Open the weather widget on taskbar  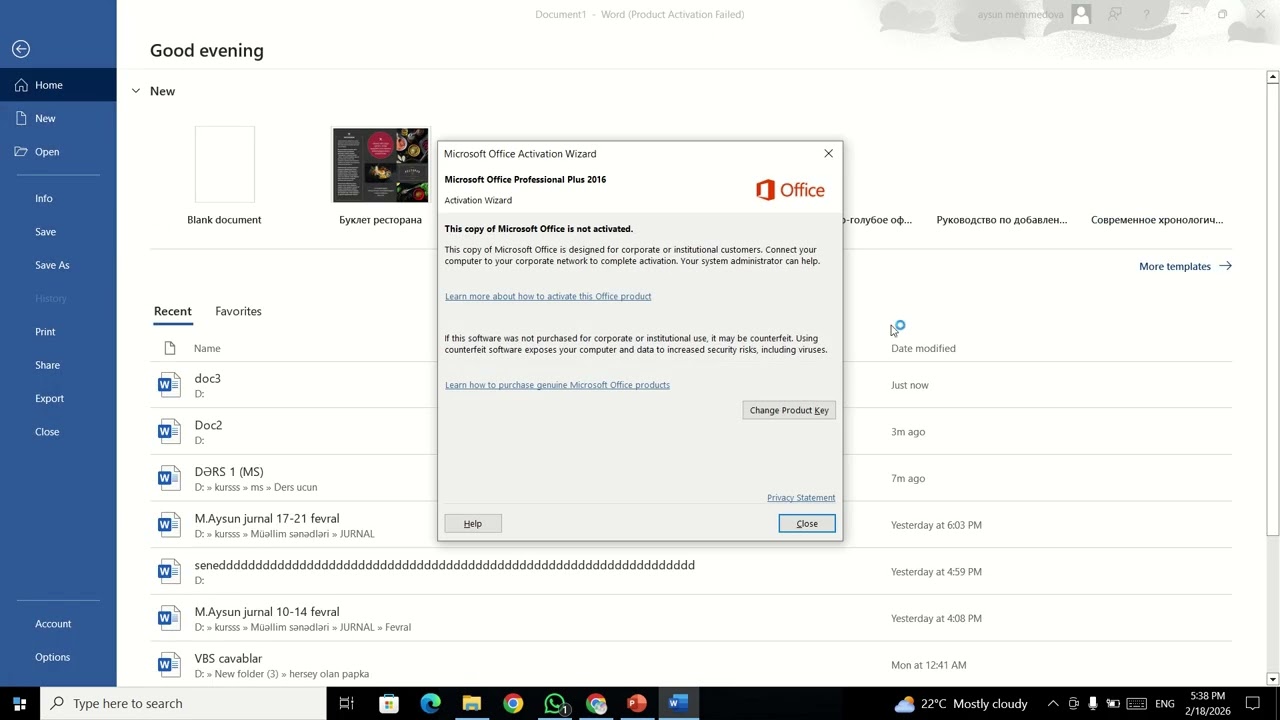click(961, 704)
